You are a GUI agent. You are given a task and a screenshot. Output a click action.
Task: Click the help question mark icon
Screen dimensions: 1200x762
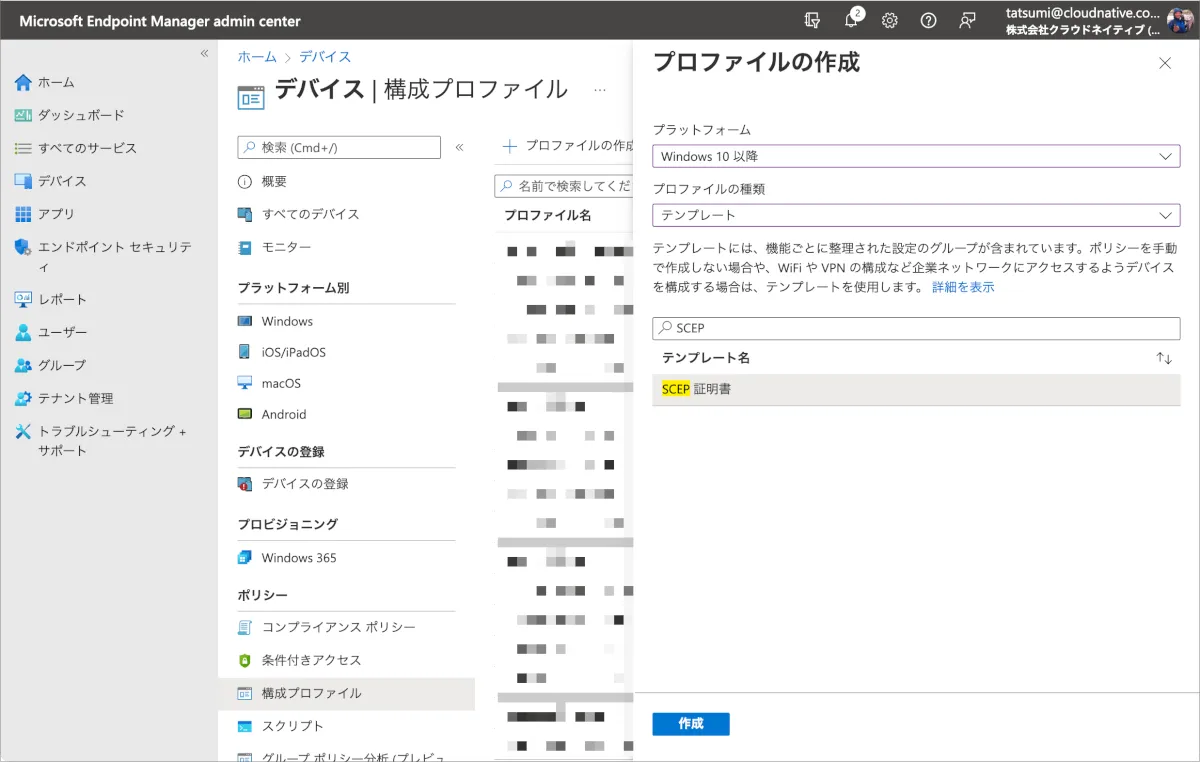[x=928, y=20]
